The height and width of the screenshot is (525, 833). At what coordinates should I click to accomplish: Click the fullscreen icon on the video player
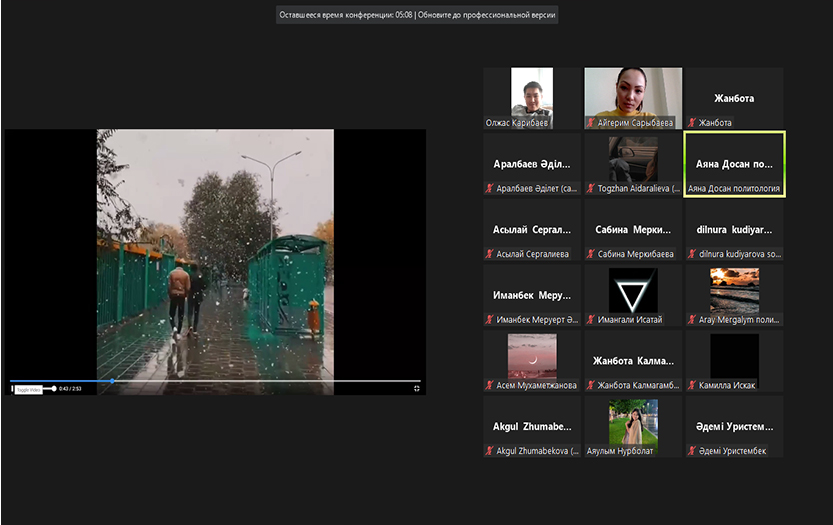(417, 388)
